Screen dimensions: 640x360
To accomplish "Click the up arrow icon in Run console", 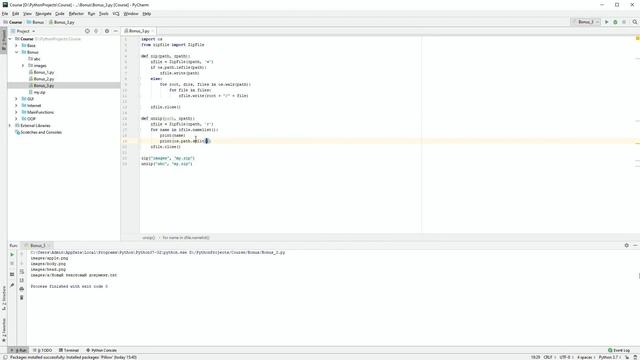I will click(x=22, y=254).
